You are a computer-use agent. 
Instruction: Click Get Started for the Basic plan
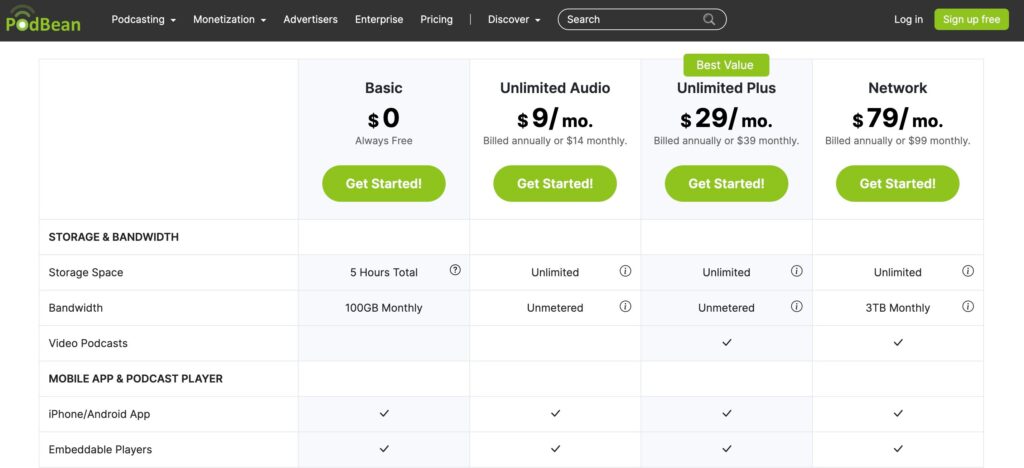pos(384,183)
